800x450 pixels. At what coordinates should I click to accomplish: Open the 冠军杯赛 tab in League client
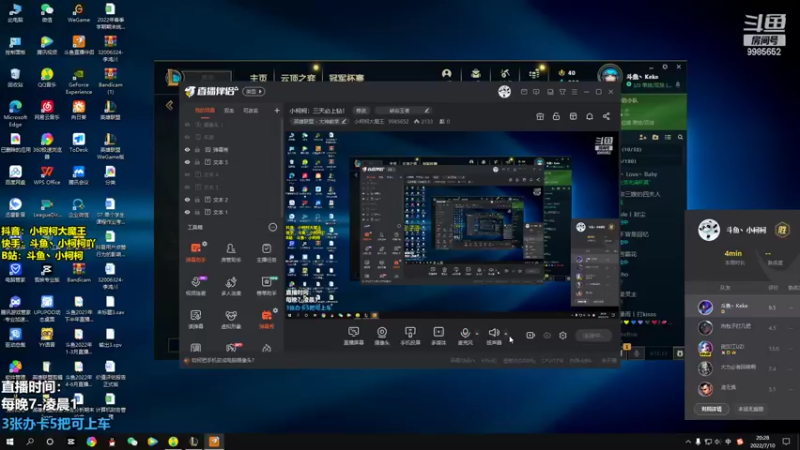[346, 78]
